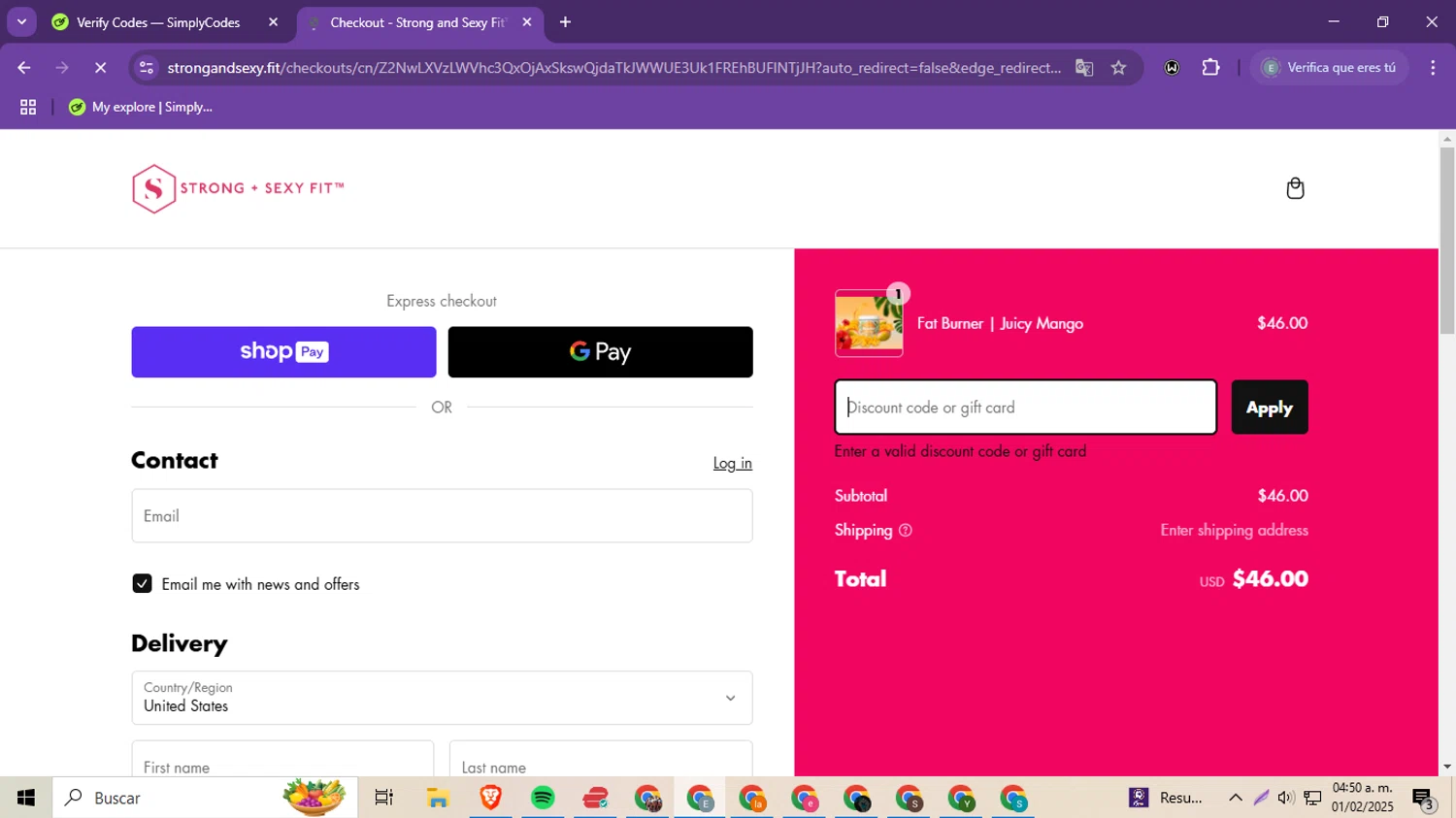
Task: Follow the Log in link
Action: tap(733, 464)
